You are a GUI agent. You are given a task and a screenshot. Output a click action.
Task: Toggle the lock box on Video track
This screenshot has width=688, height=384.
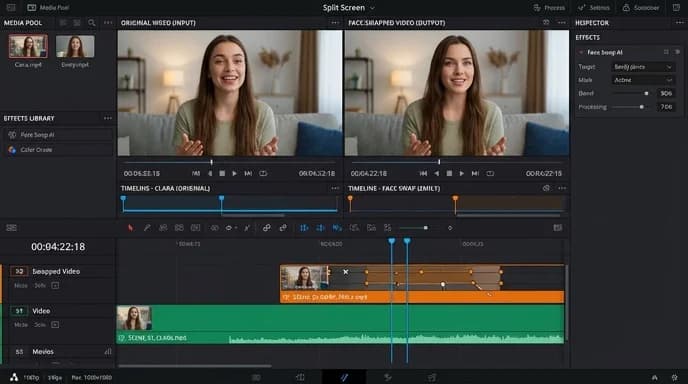coord(55,325)
